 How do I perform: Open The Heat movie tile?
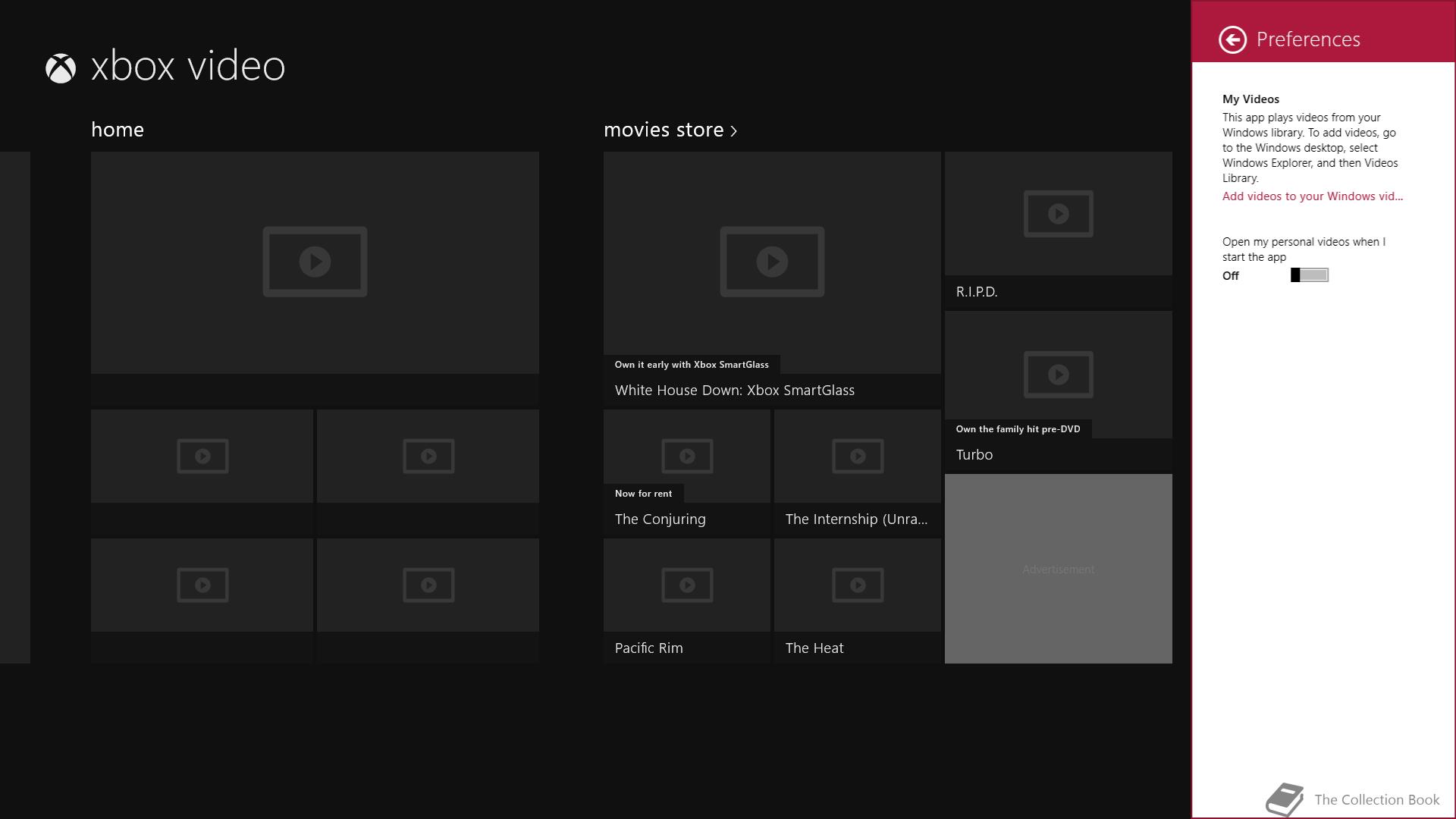[x=858, y=601]
